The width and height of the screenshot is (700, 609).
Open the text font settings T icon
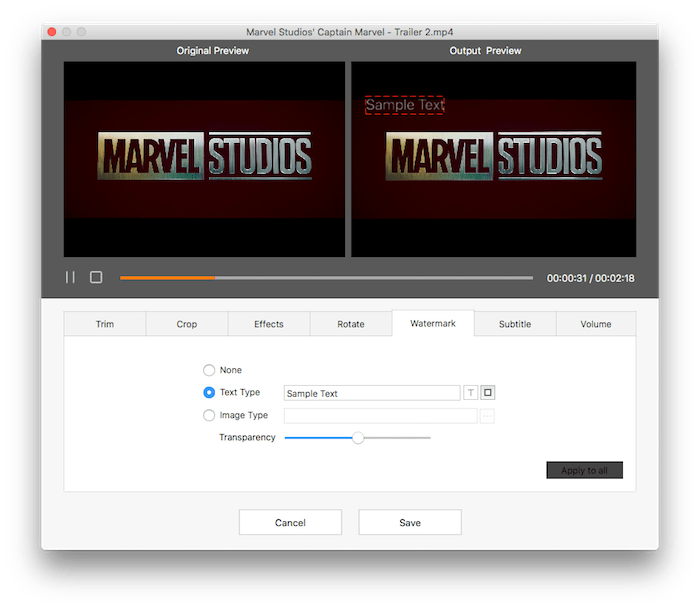471,393
